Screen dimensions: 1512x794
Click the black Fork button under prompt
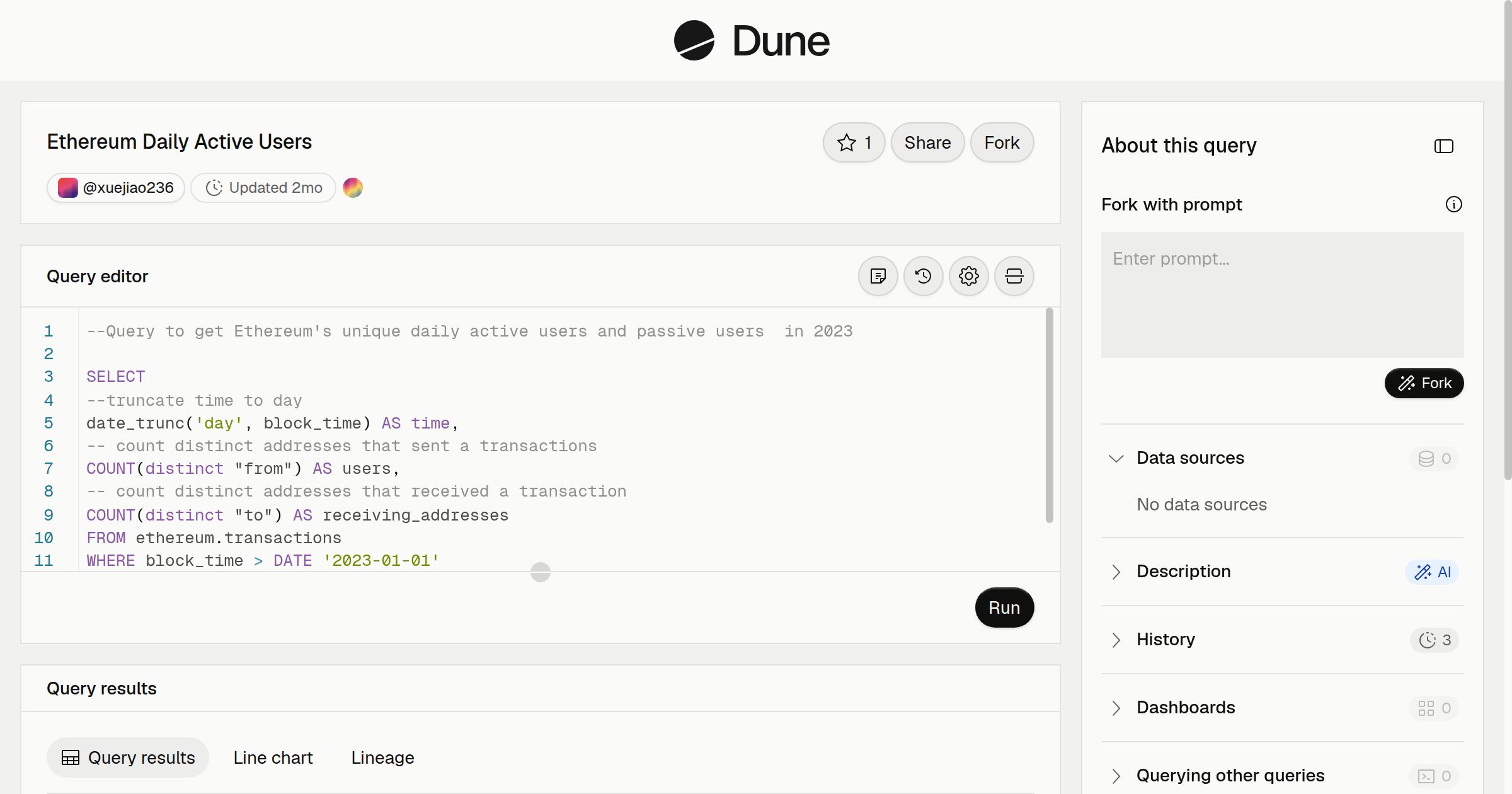(1424, 383)
